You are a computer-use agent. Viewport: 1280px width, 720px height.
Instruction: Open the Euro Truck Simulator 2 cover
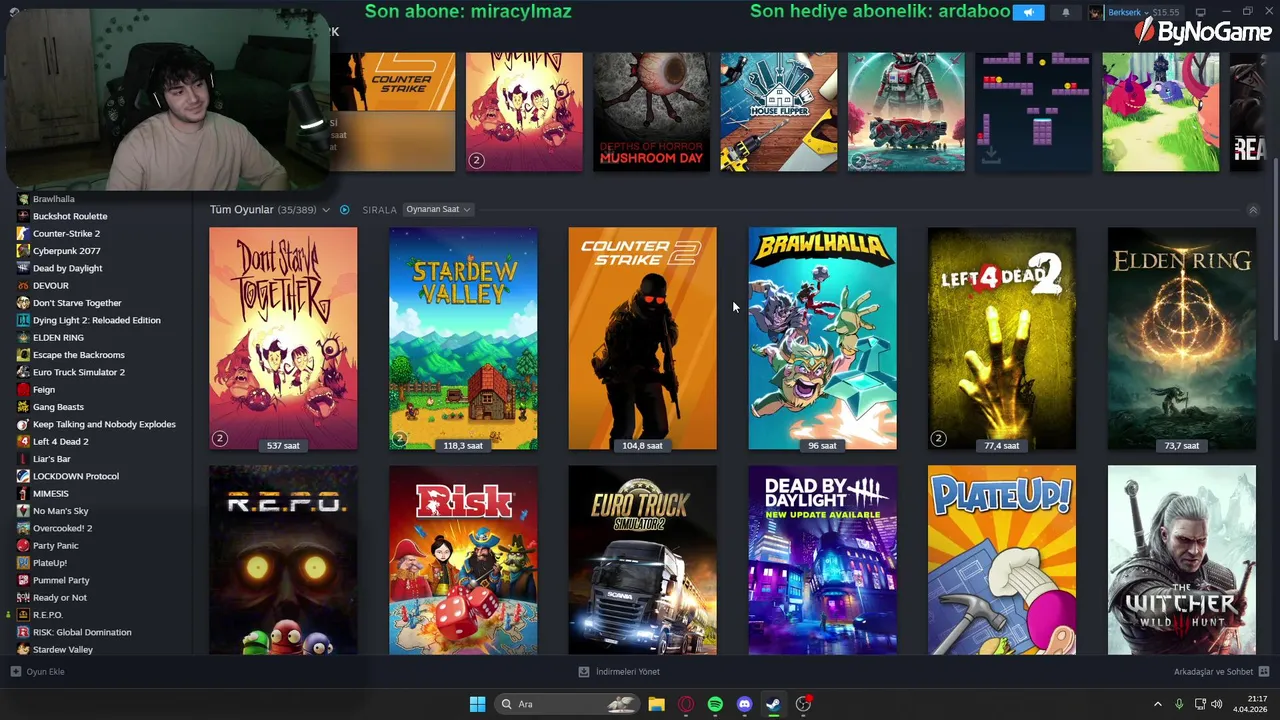coord(642,560)
